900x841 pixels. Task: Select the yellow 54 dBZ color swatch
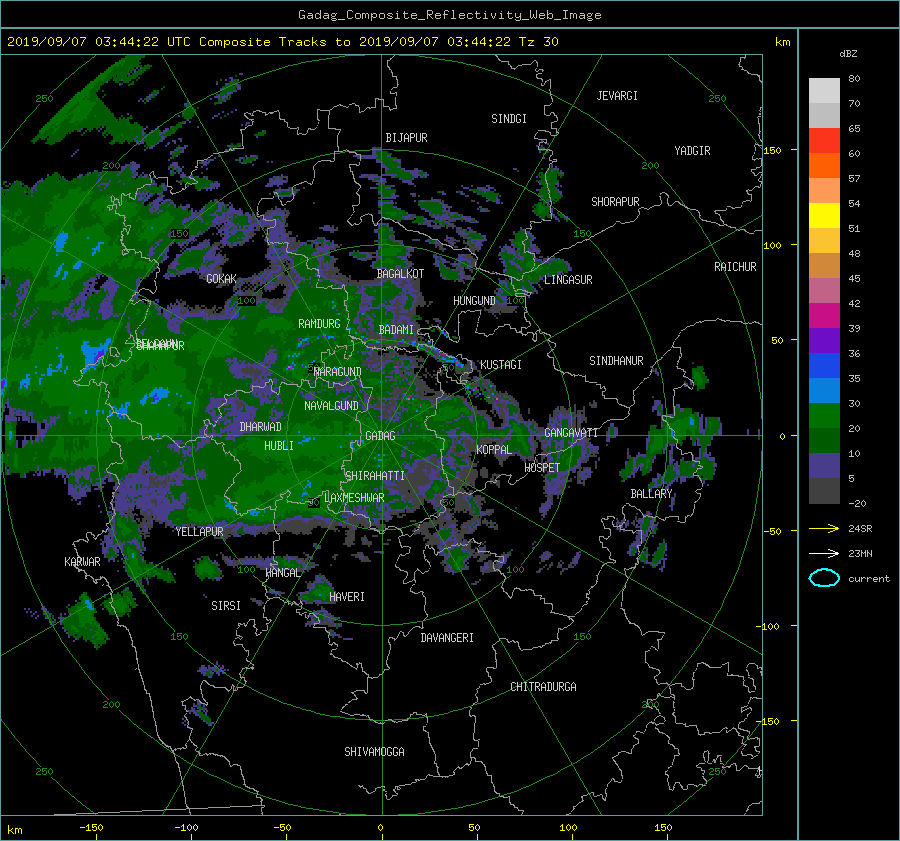click(x=824, y=215)
